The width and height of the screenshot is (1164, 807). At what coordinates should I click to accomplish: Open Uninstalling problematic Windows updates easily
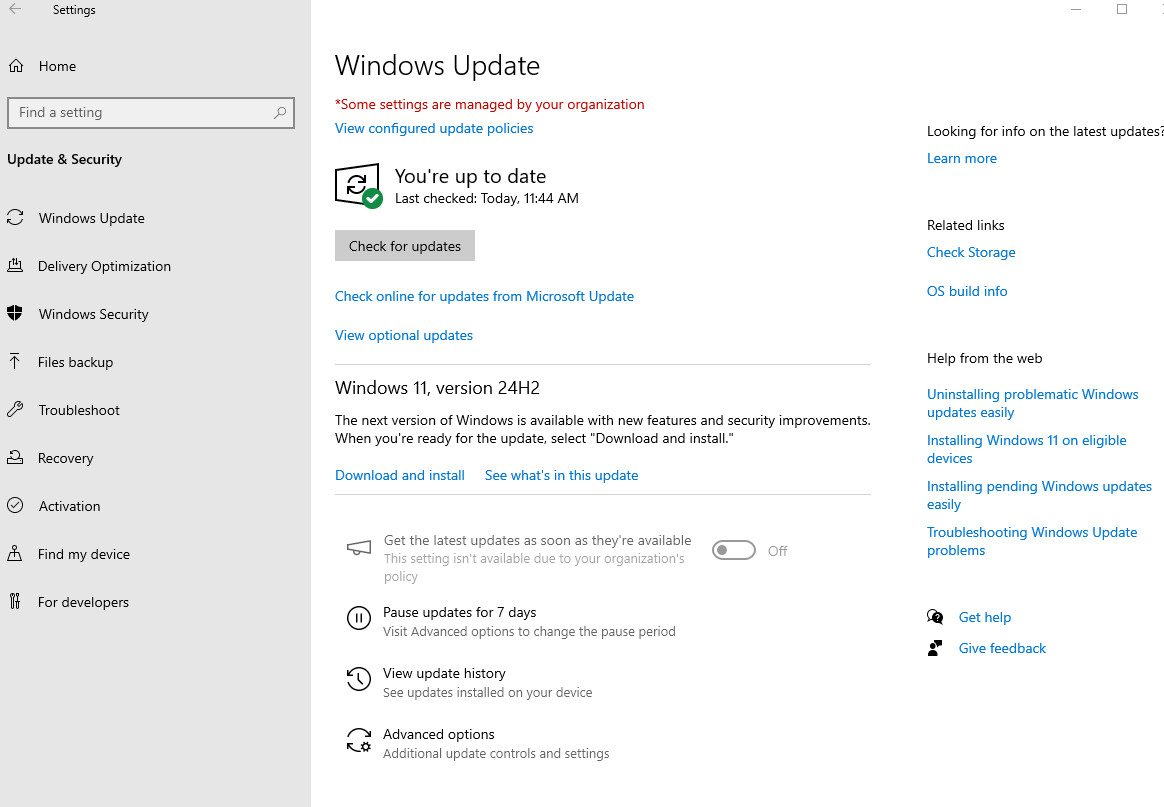(x=1032, y=403)
